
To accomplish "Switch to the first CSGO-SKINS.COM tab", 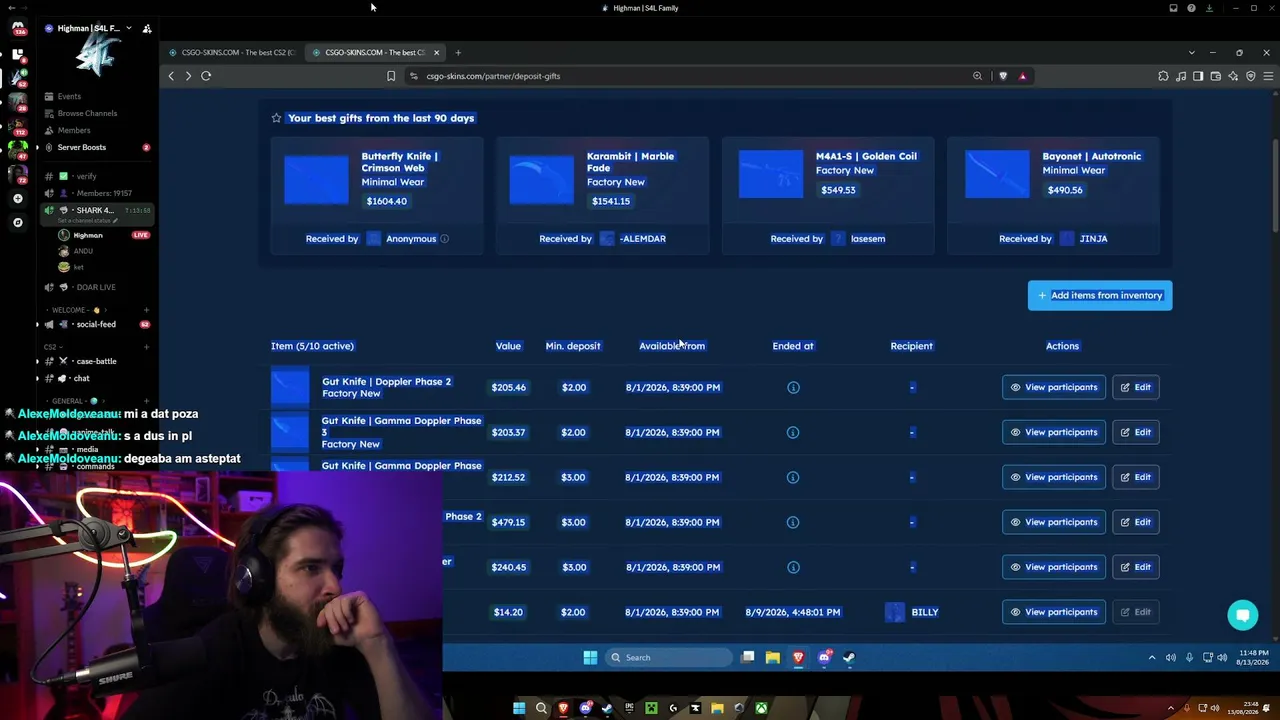I will (231, 52).
